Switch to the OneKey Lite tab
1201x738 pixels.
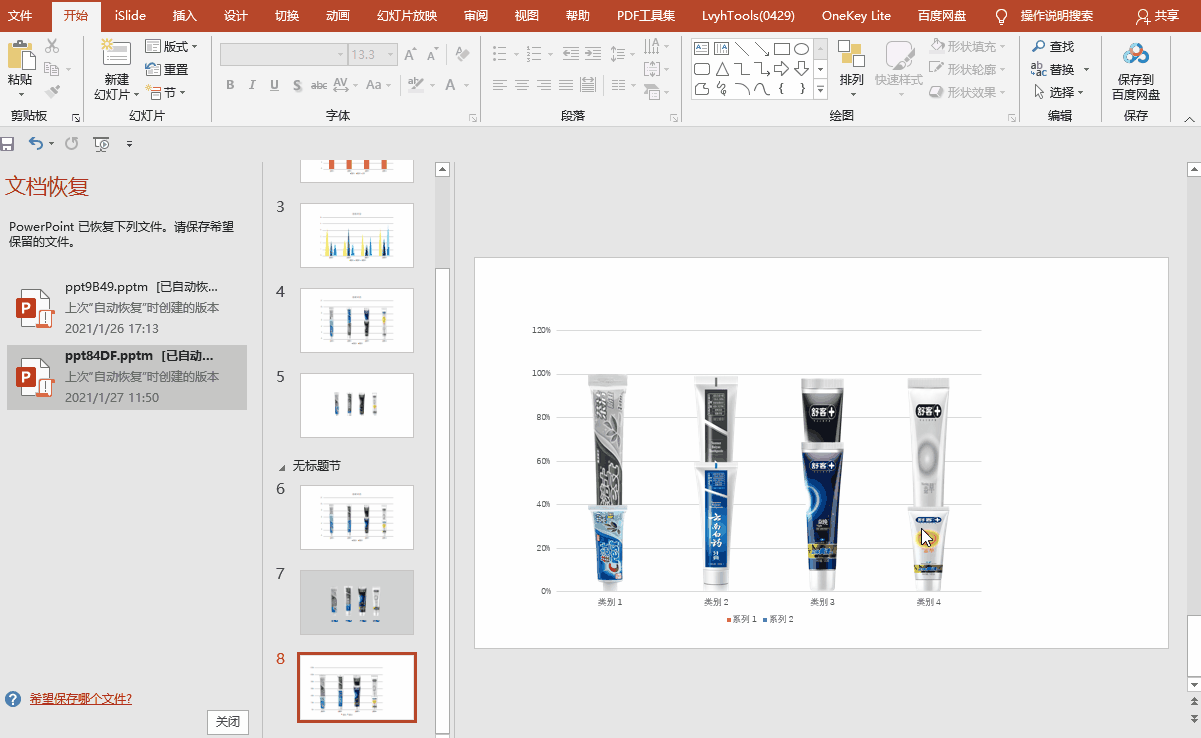coord(856,16)
